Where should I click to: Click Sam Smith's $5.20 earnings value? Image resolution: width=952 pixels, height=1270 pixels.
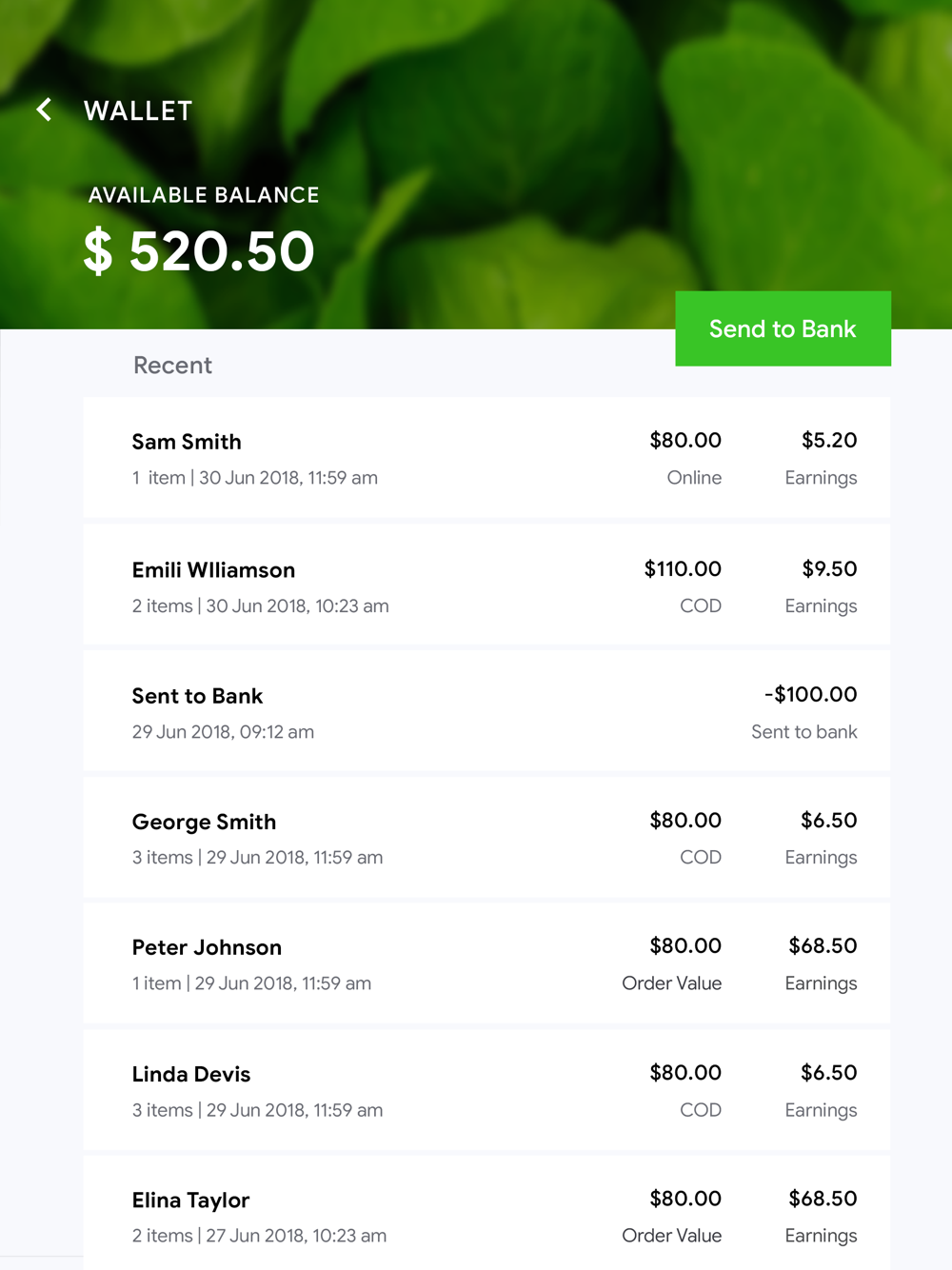coord(828,441)
